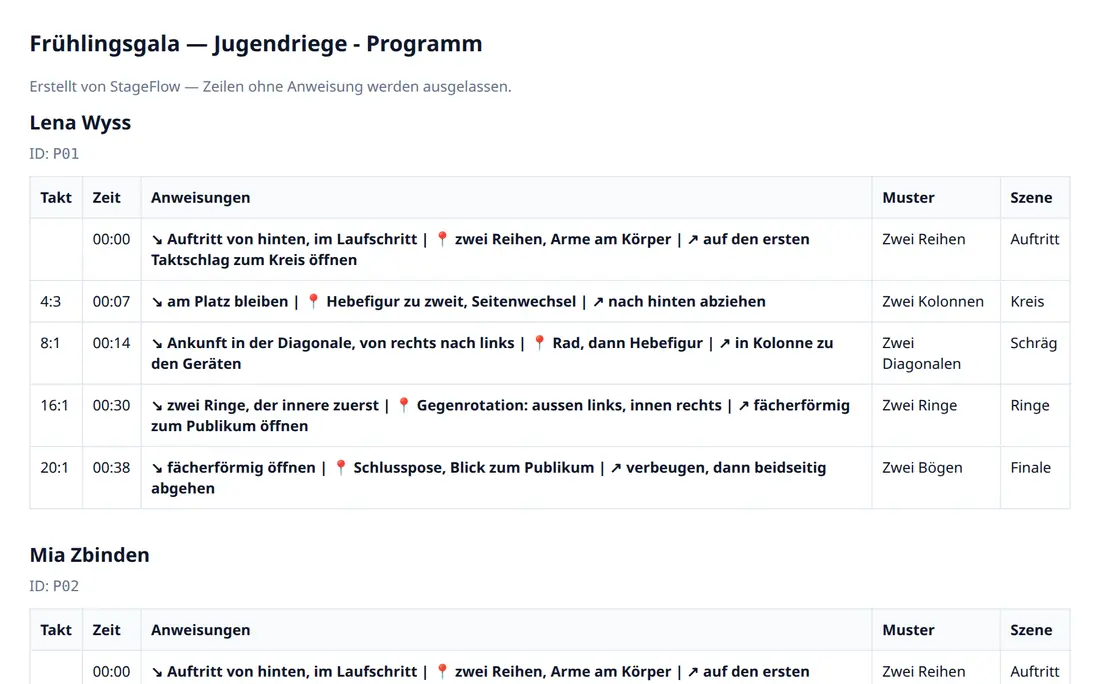Click the 'Lena Wyss' heading

point(80,123)
